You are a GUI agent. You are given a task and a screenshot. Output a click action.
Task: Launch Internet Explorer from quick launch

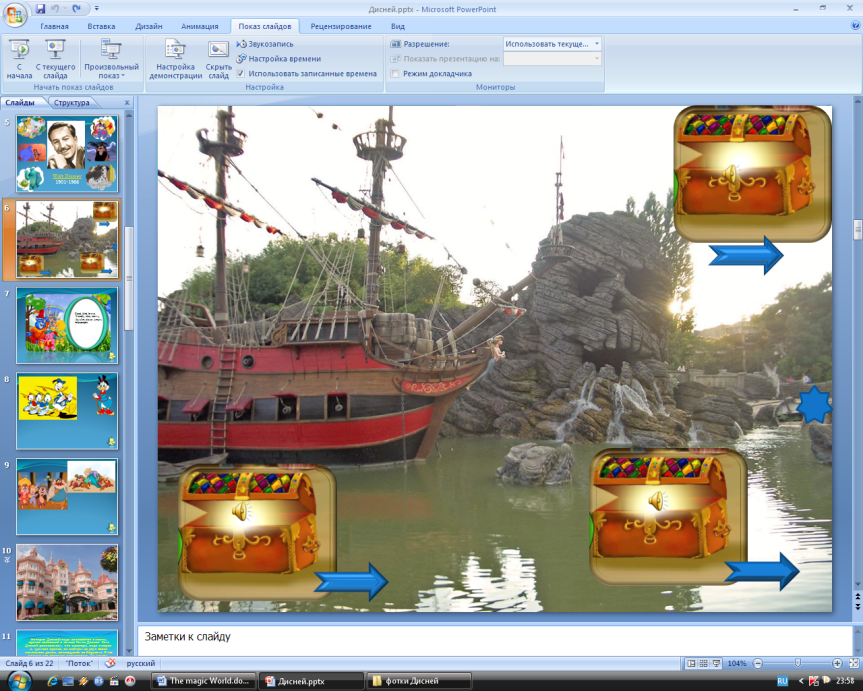(x=53, y=681)
